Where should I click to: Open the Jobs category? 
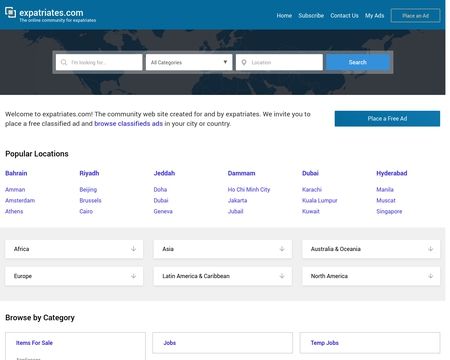tap(169, 343)
